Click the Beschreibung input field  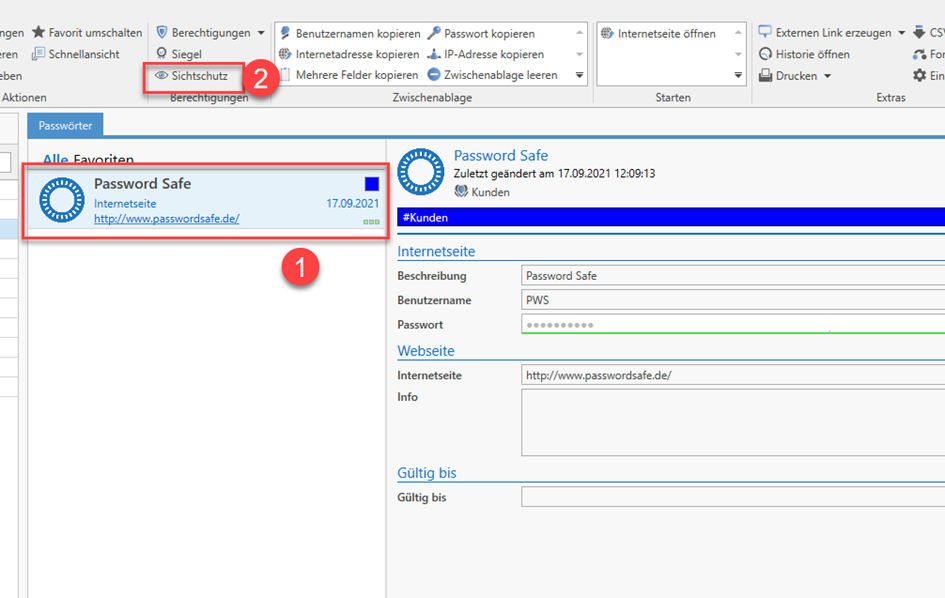(733, 275)
